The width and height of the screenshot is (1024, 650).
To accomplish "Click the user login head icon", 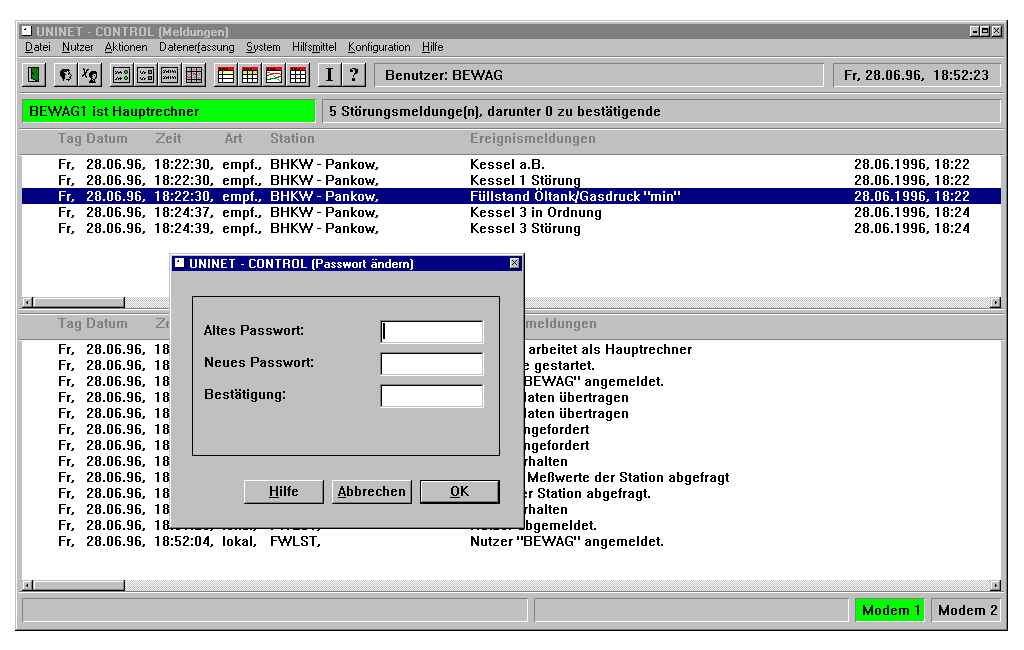I will 65,75.
